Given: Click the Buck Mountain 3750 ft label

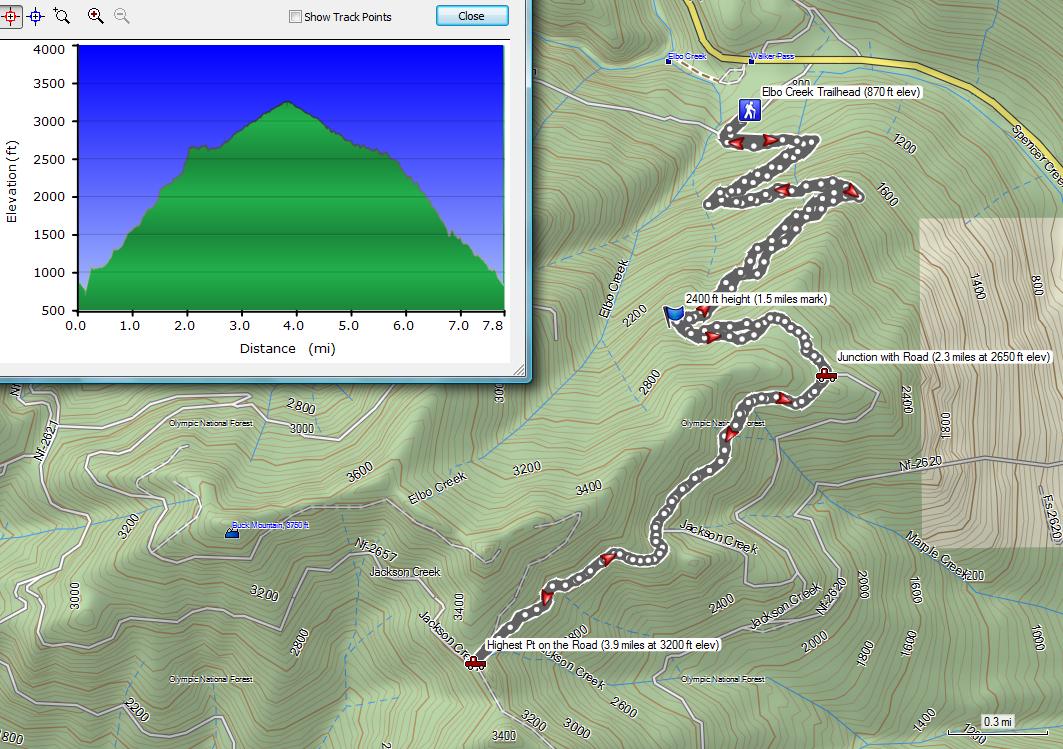Looking at the screenshot, I should coord(270,525).
